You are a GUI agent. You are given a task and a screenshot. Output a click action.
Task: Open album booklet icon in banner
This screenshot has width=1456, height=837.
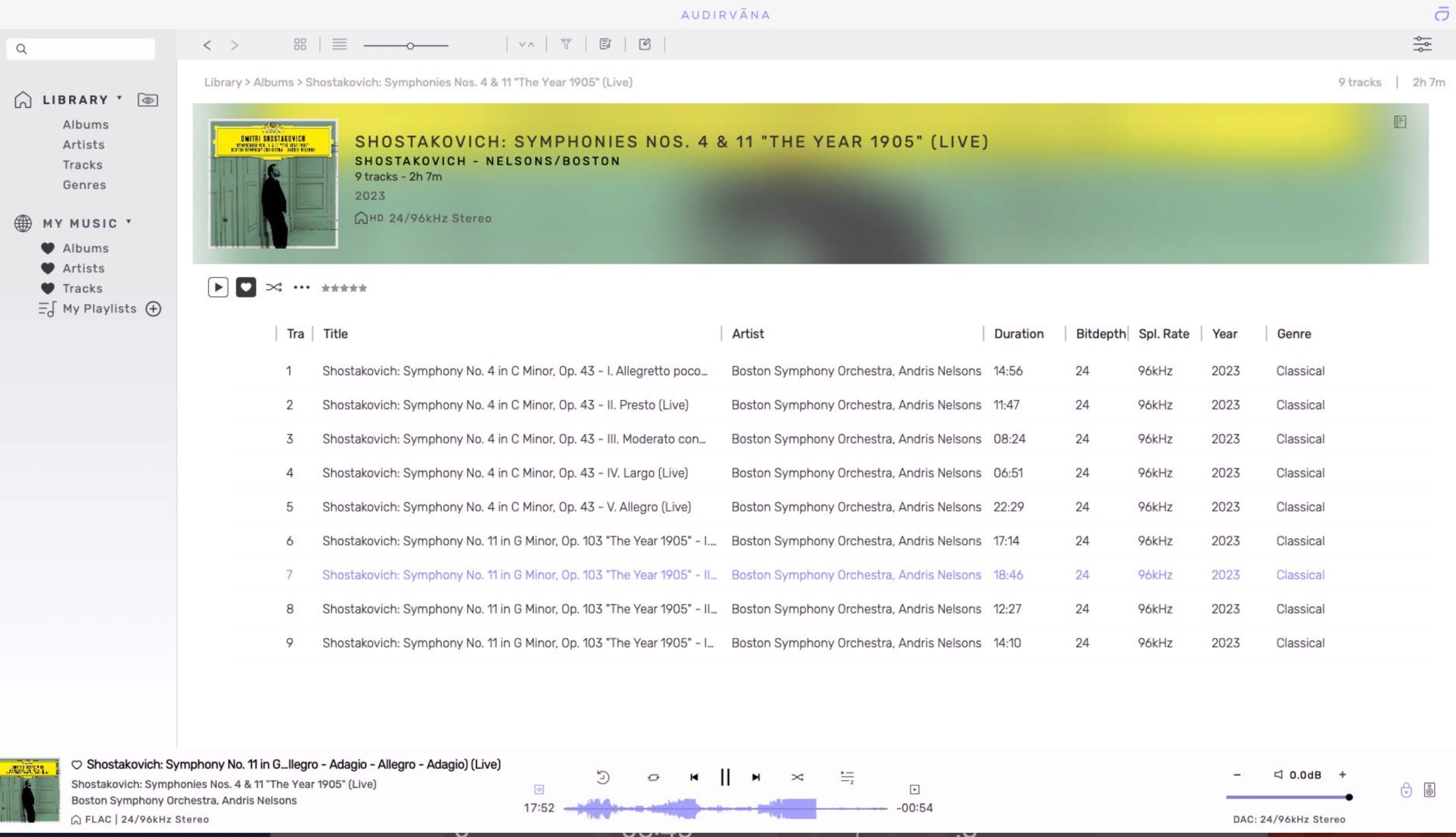coord(1400,122)
